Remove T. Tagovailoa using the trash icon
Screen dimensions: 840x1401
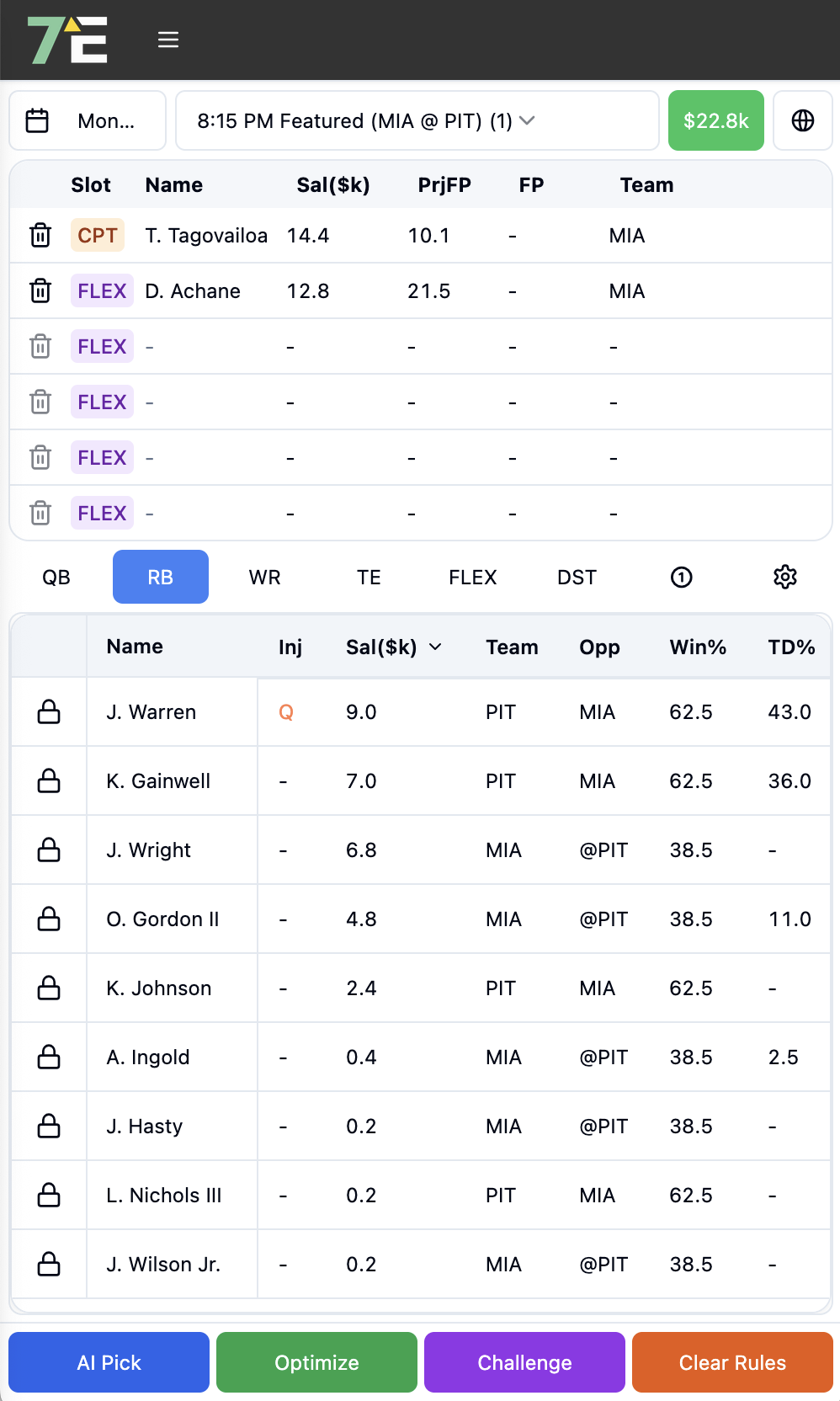click(x=40, y=235)
